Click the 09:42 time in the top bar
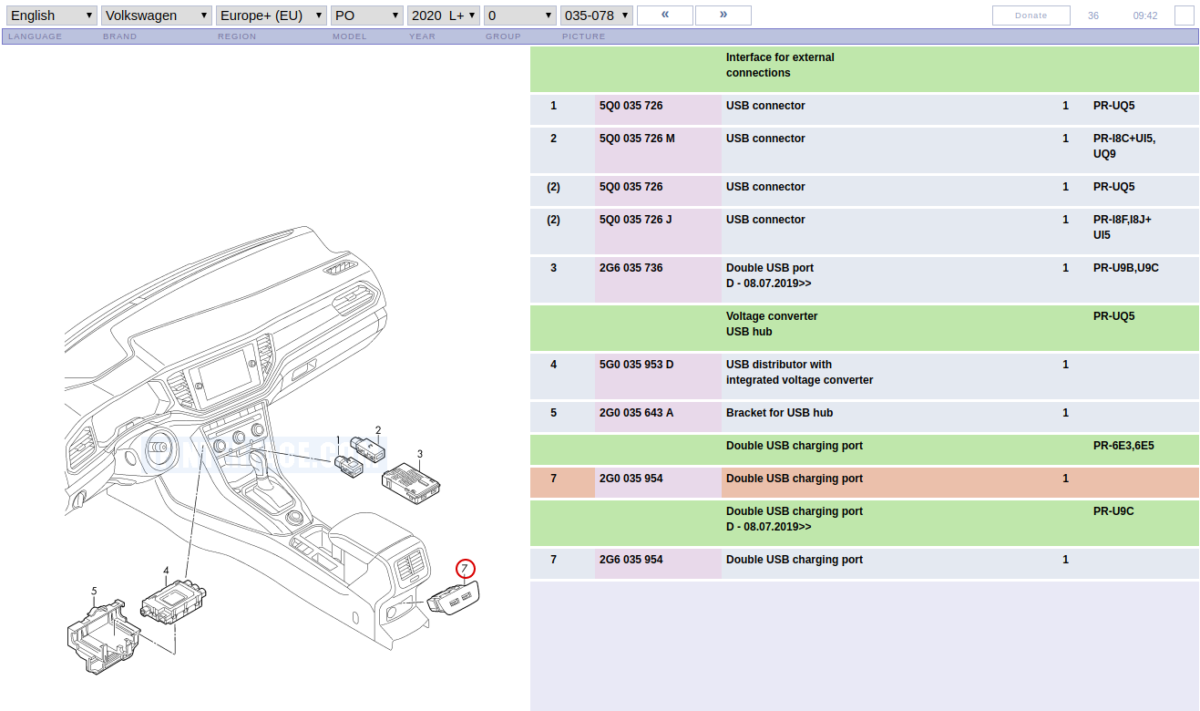The image size is (1200, 711). coord(1145,16)
